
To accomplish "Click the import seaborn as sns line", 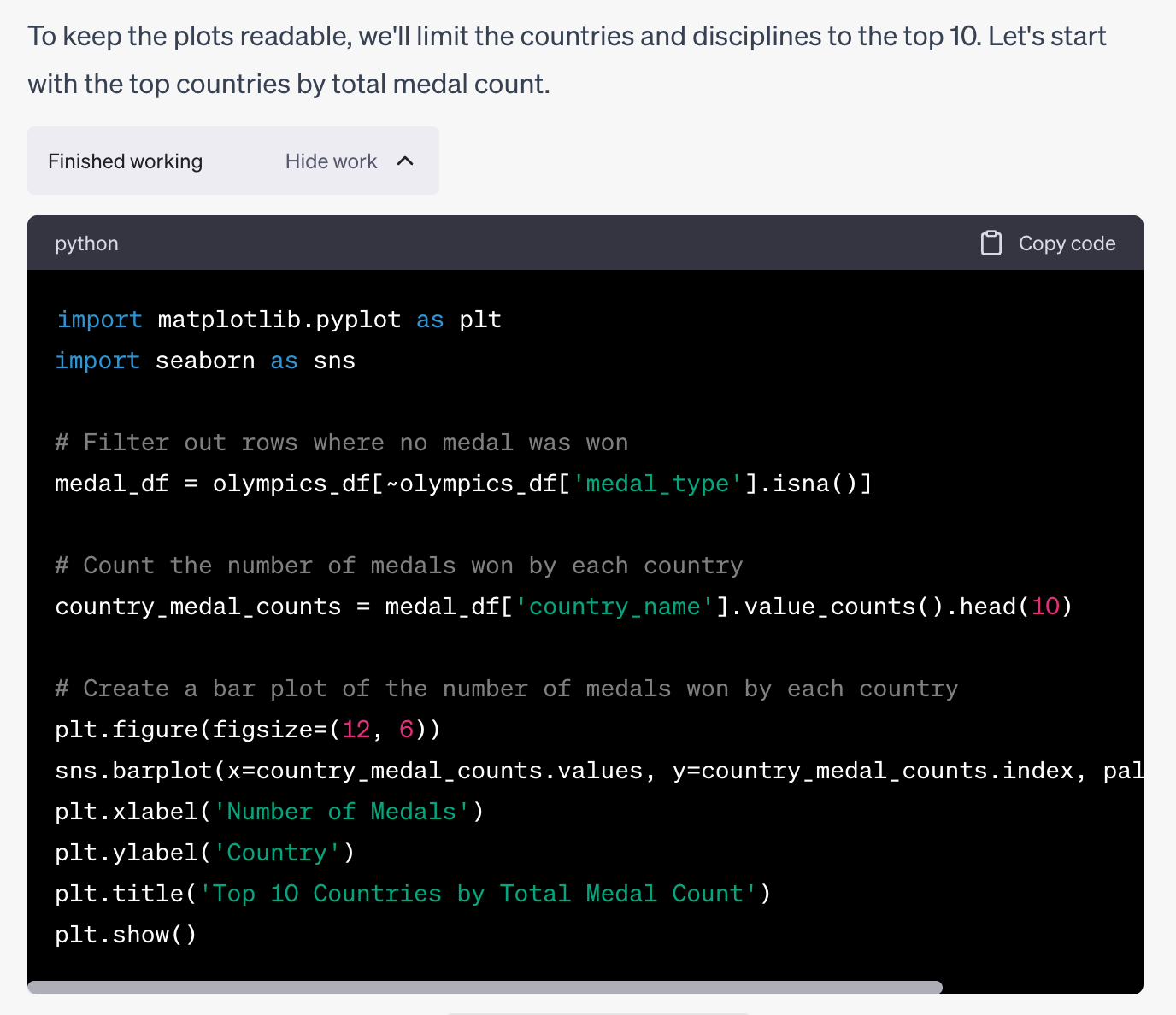I will pyautogui.click(x=205, y=361).
